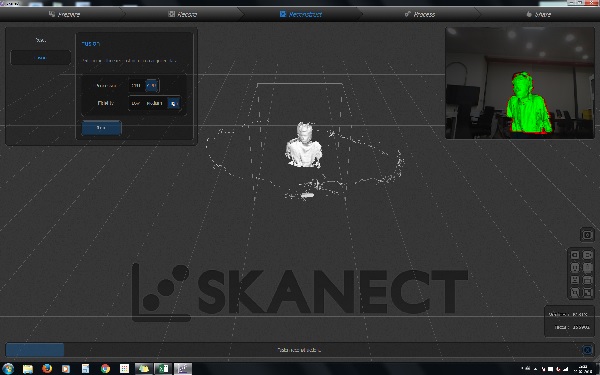Choose High fidelity
600x375 pixels.
tap(174, 103)
